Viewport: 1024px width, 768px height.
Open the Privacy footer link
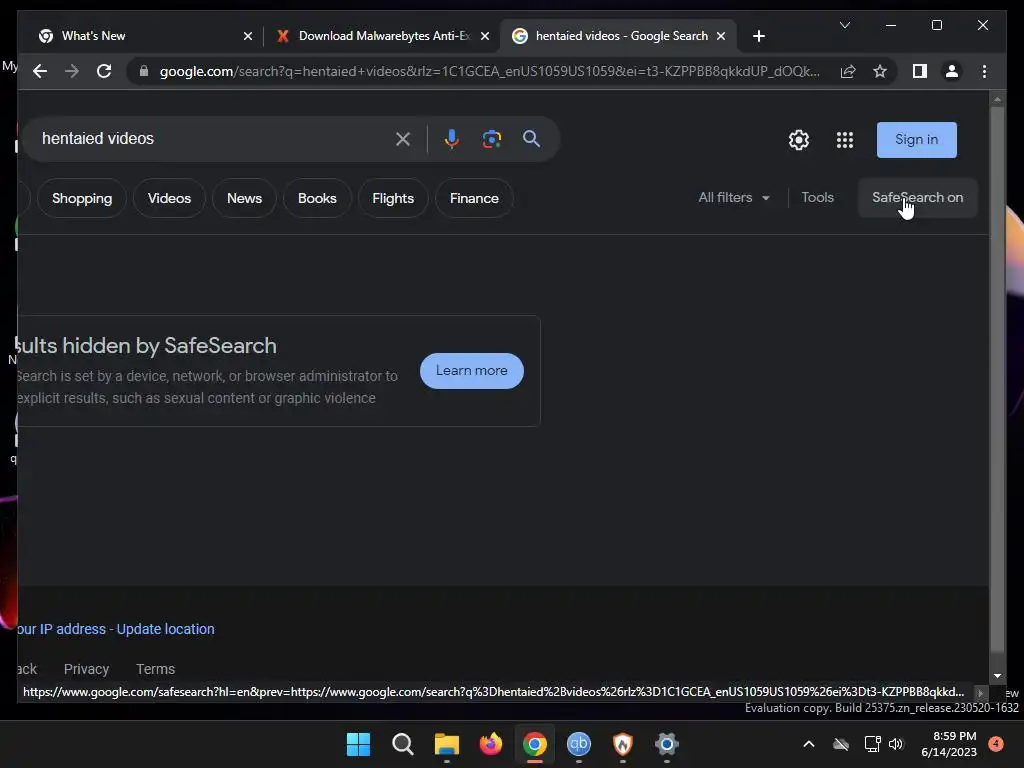point(86,669)
